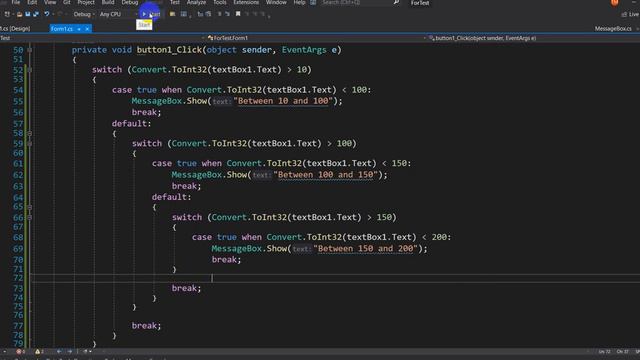The width and height of the screenshot is (640, 360).
Task: Click the Save All icon in toolbar
Action: coord(36,14)
